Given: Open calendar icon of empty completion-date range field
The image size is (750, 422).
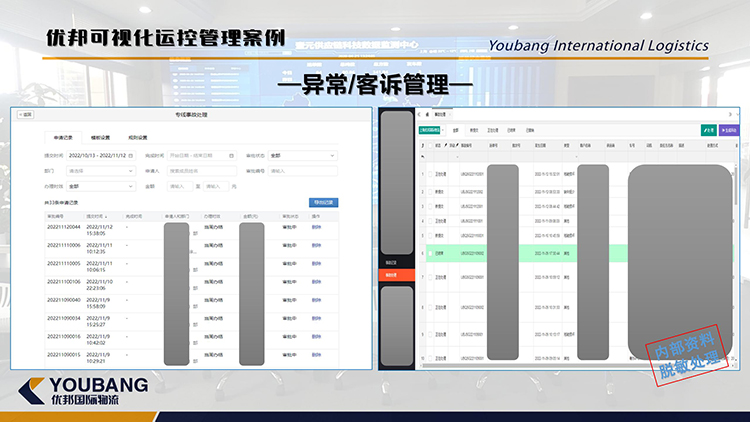Looking at the screenshot, I should click(x=232, y=155).
